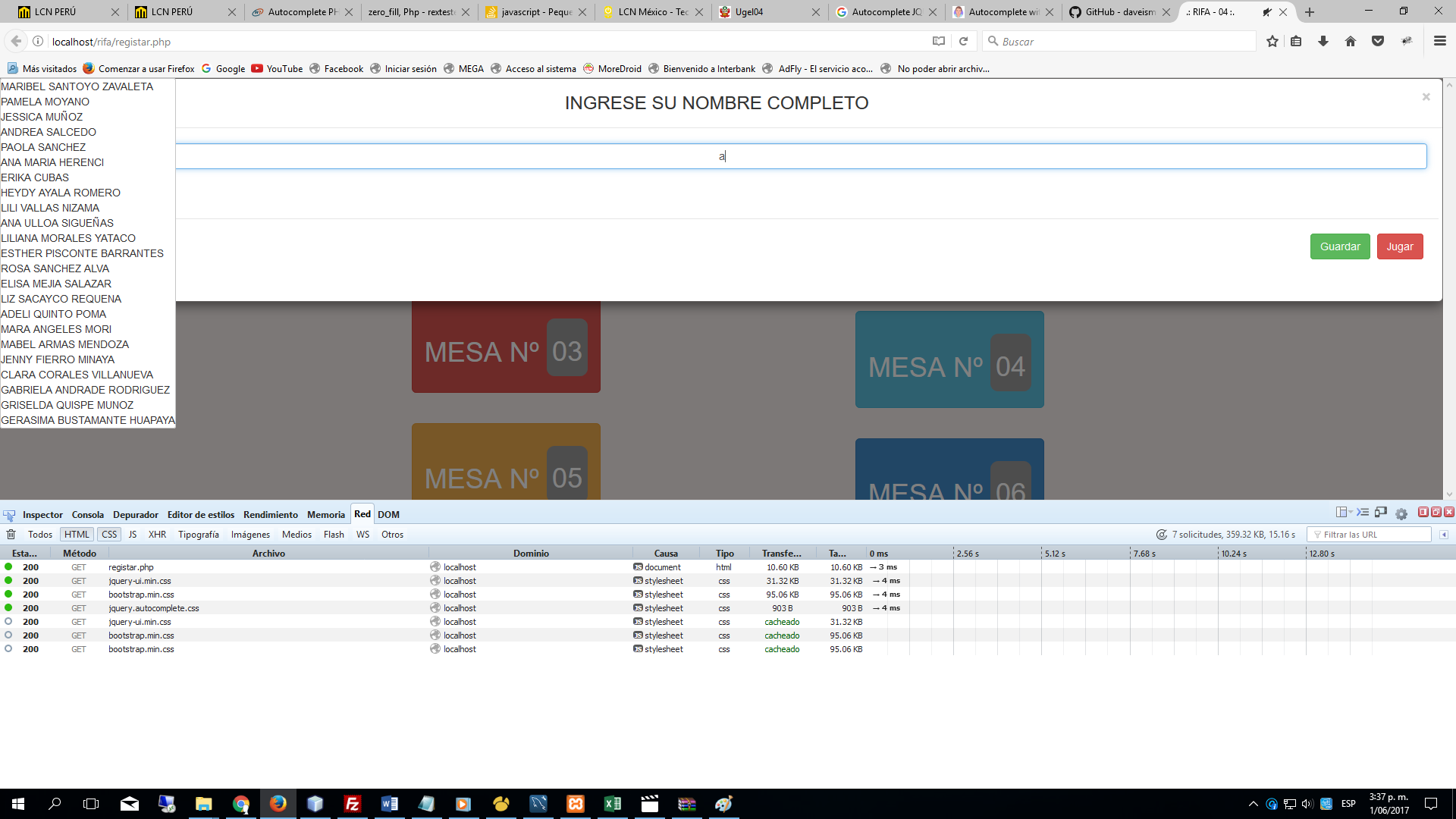The height and width of the screenshot is (819, 1456).
Task: Open the Depurador devtools tab
Action: [x=136, y=515]
